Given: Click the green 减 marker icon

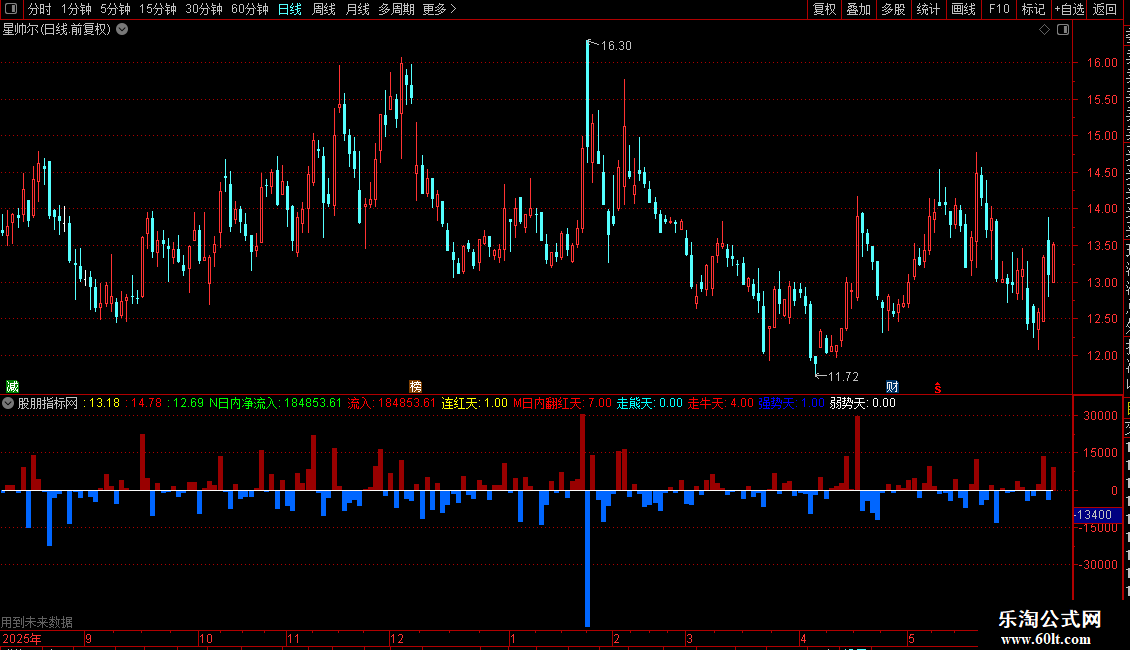Looking at the screenshot, I should pyautogui.click(x=12, y=387).
